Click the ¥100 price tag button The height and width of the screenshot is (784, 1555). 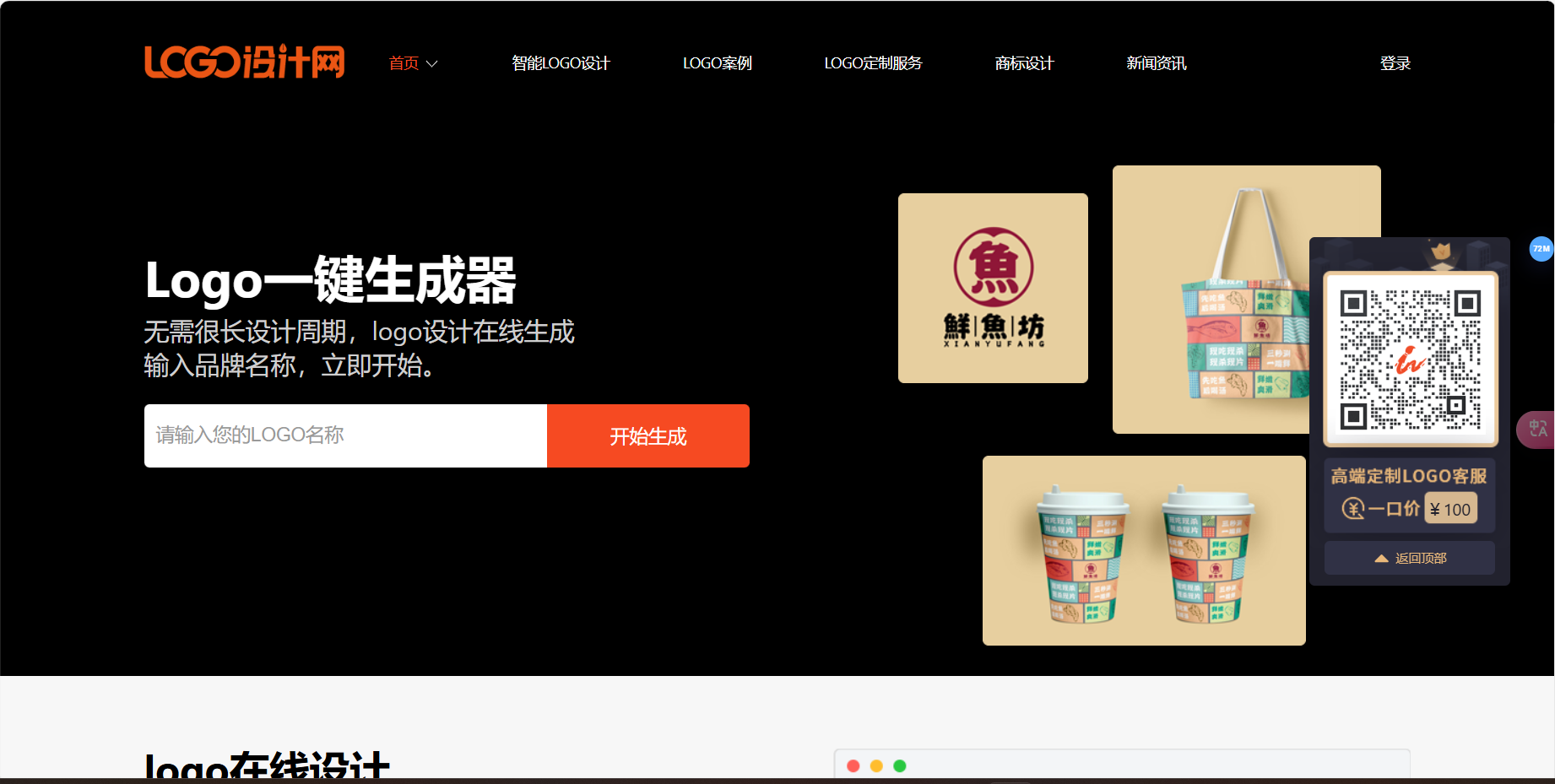1450,507
